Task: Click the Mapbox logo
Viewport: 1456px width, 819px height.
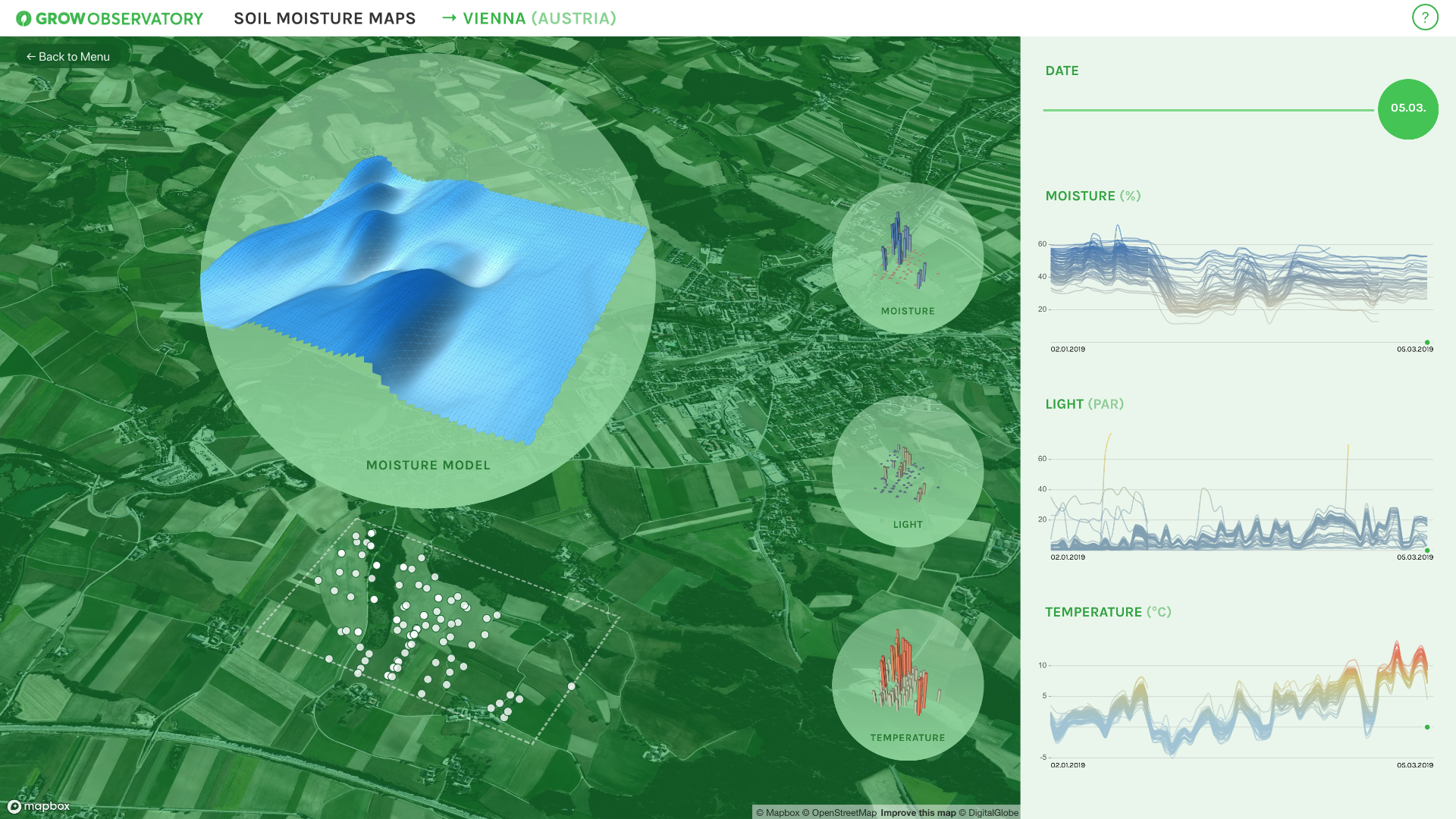Action: click(39, 806)
